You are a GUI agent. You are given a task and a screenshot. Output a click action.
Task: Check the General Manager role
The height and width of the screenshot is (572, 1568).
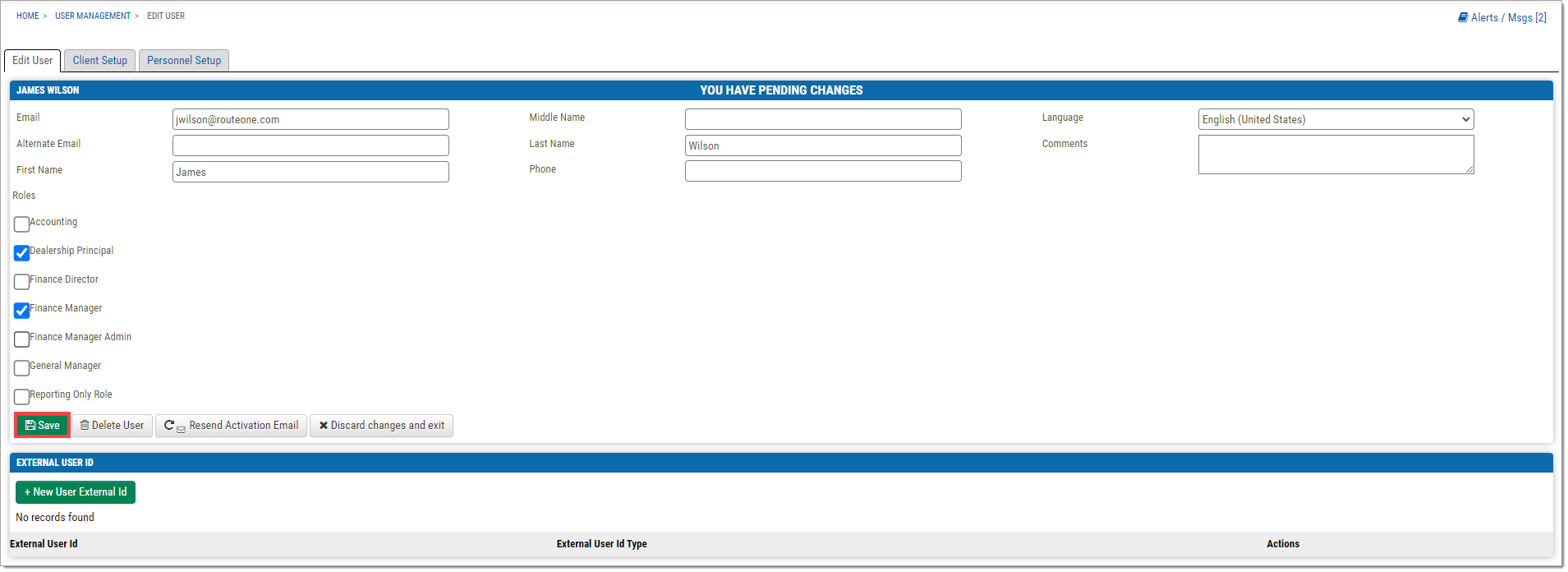coord(22,368)
